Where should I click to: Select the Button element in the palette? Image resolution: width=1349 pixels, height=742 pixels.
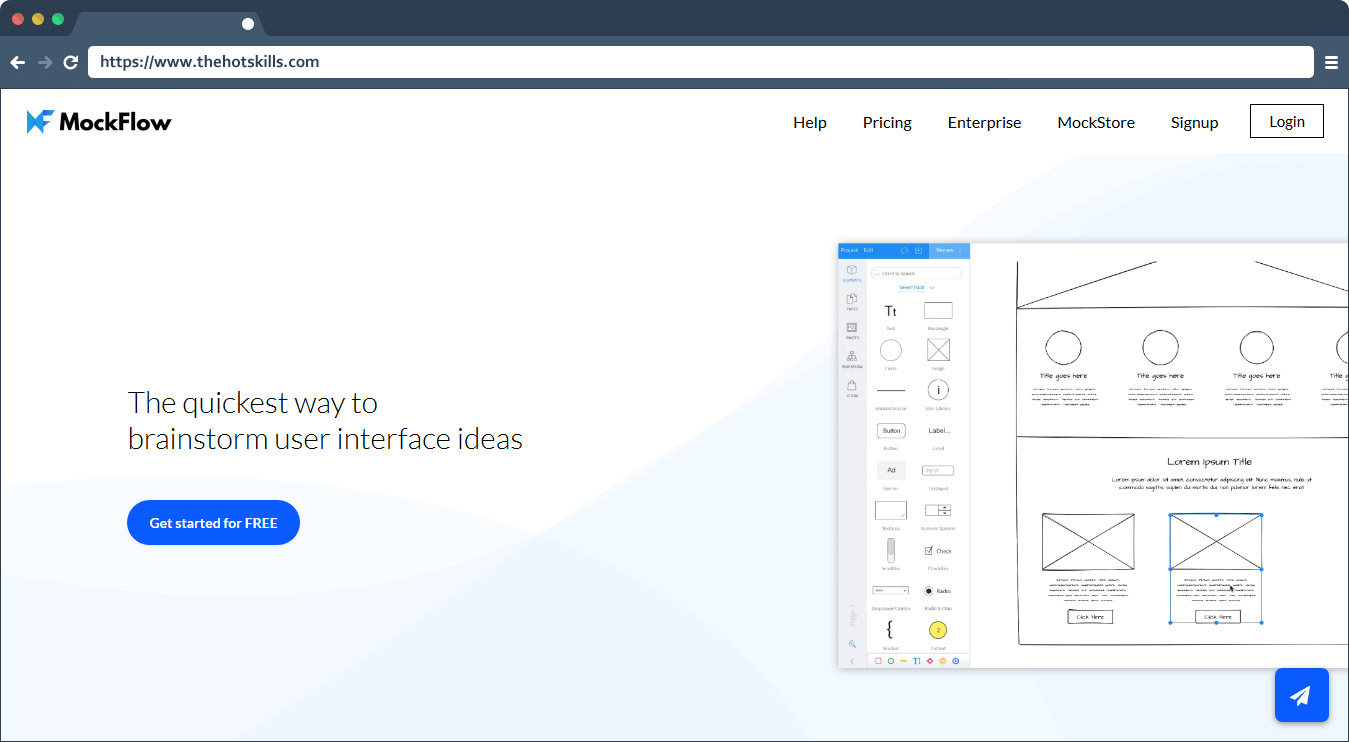891,433
